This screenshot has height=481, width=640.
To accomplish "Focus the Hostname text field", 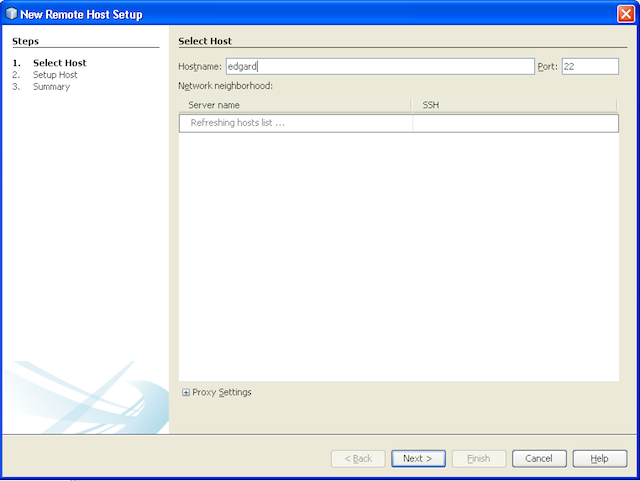I will tap(380, 66).
